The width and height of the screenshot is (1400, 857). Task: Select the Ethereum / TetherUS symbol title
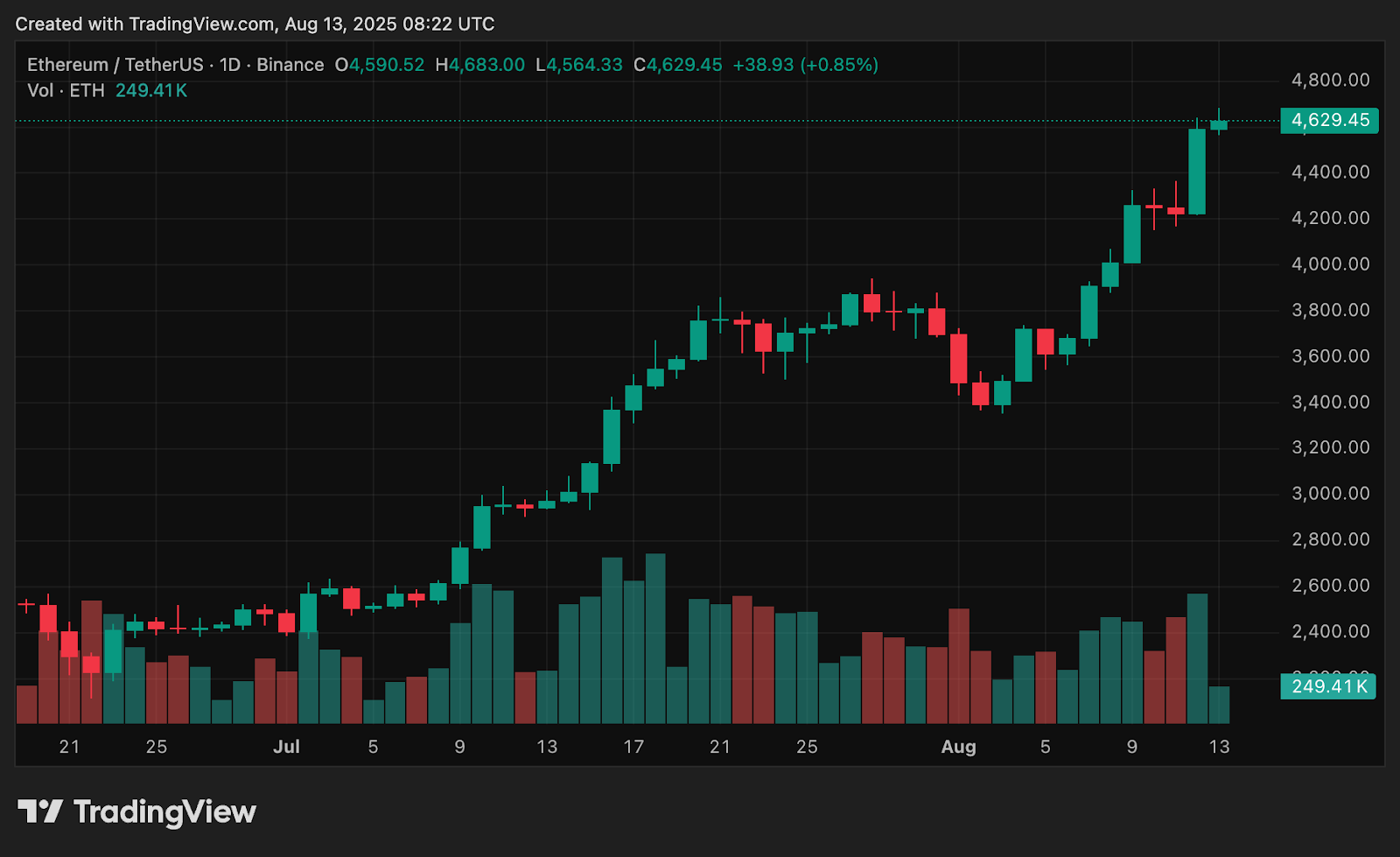click(x=115, y=65)
